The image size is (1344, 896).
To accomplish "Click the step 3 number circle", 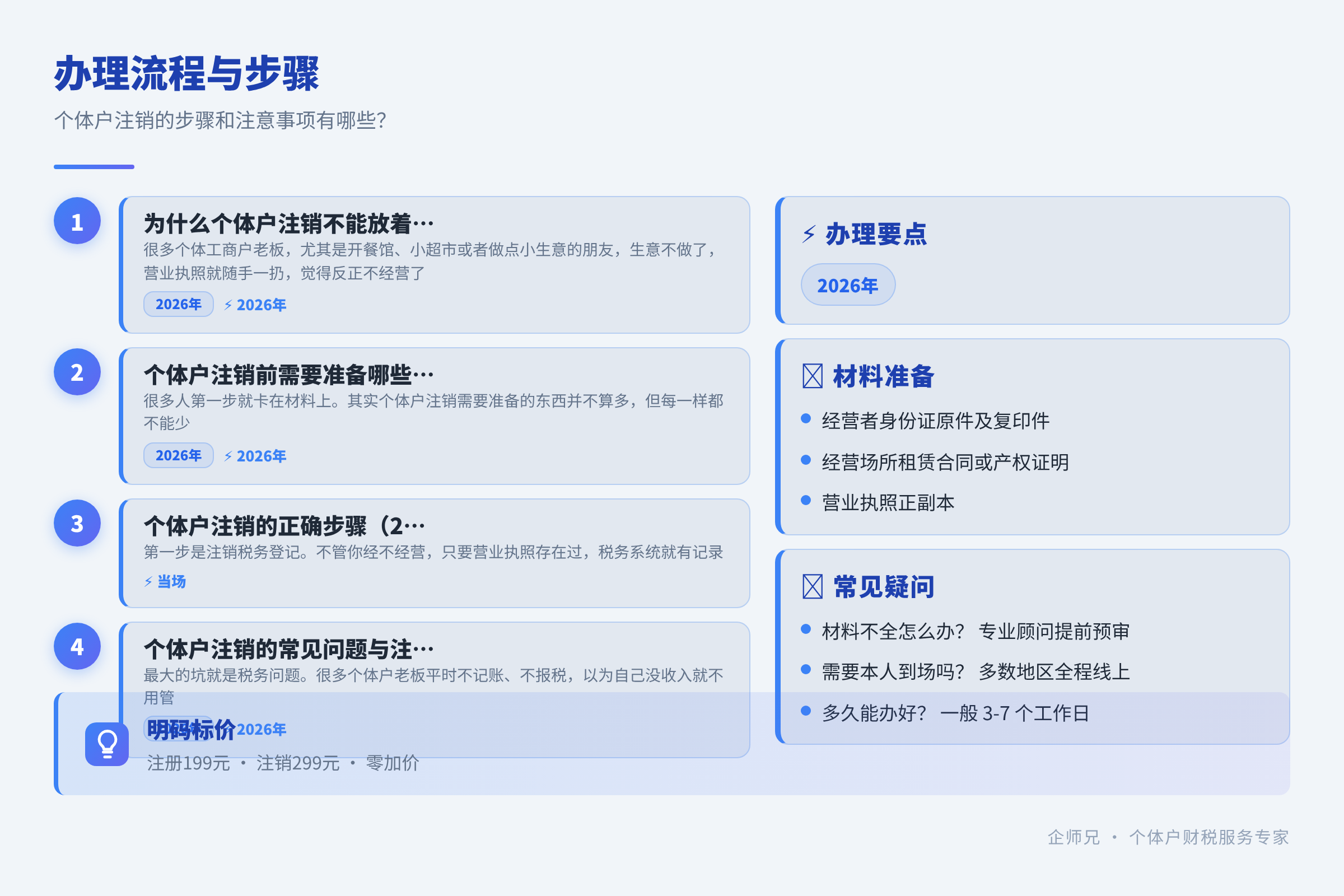I will pyautogui.click(x=77, y=524).
